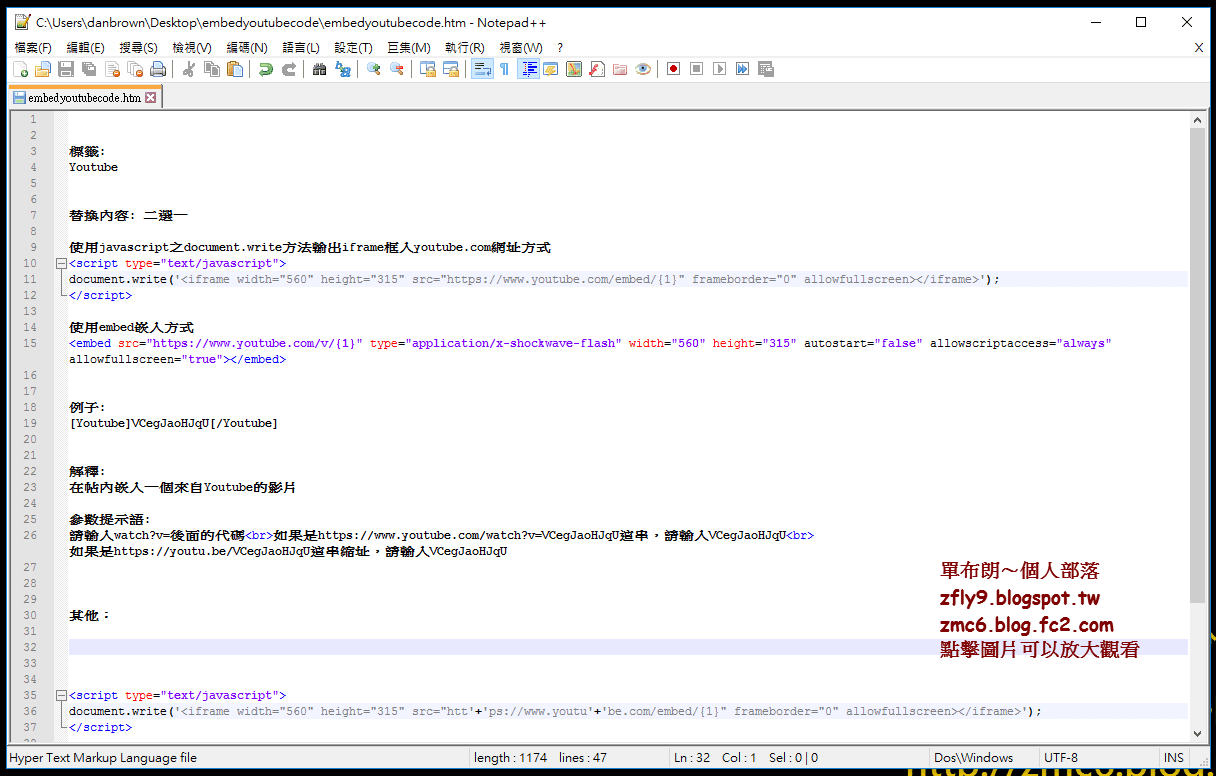
Task: Zoom in with the magnifier plus icon
Action: [374, 69]
